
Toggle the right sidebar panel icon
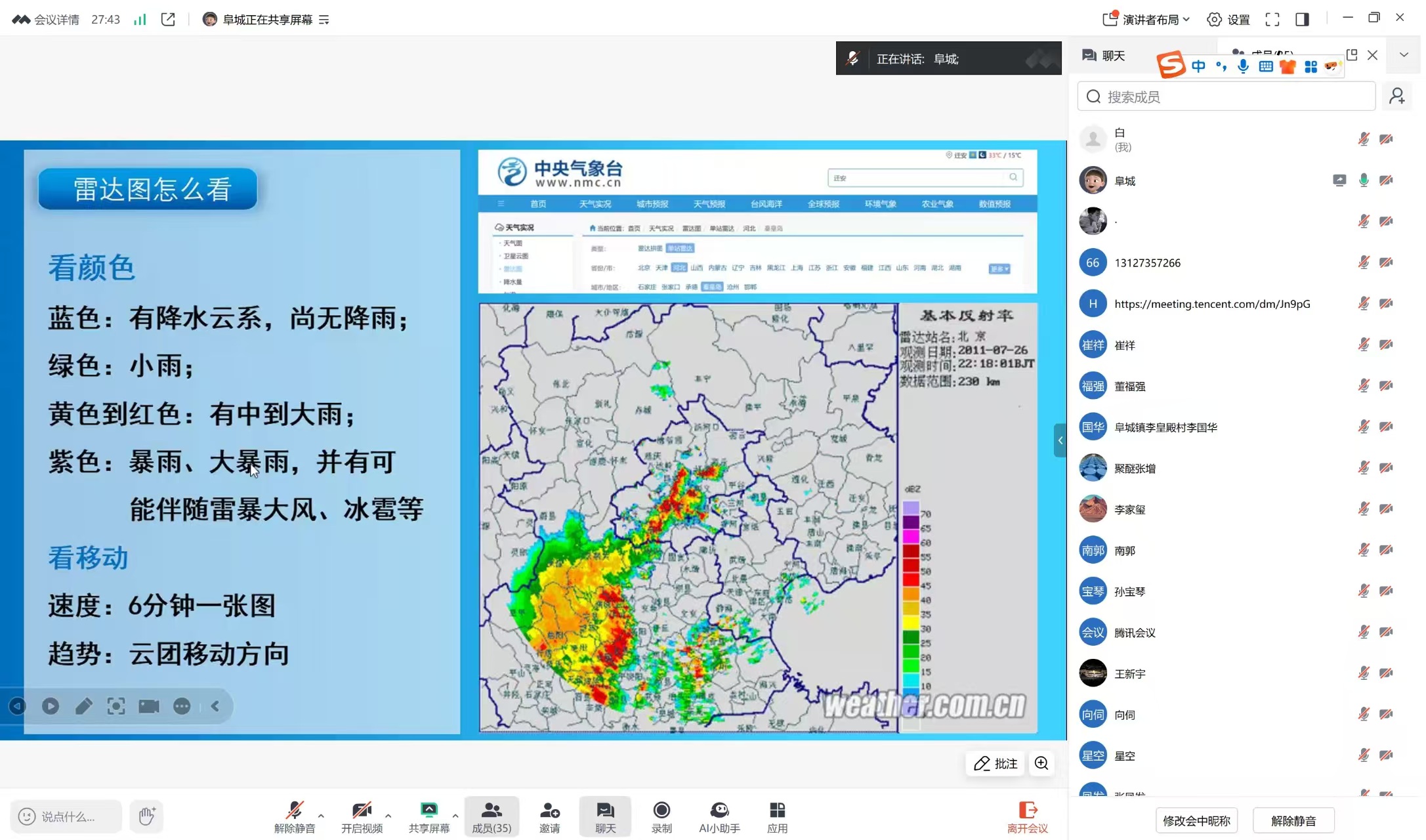[1303, 20]
